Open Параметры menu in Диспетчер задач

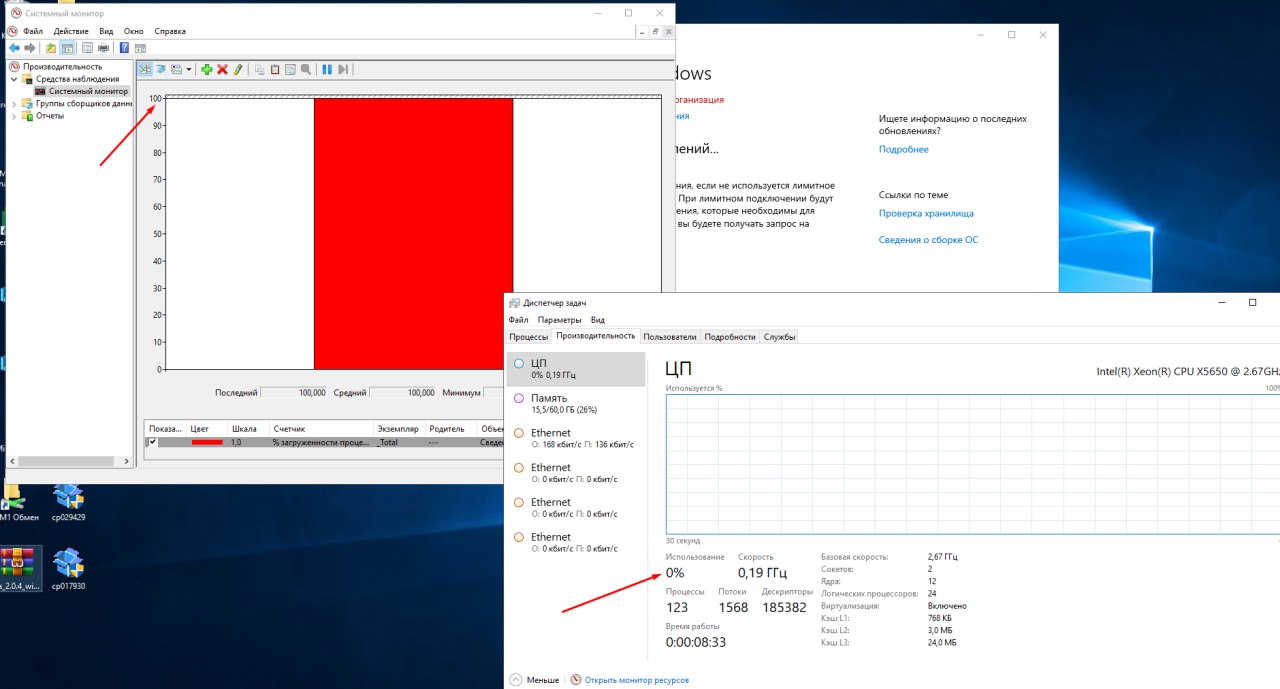[559, 320]
